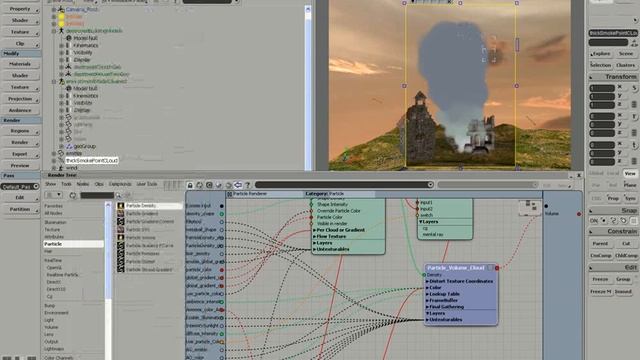Click the Particle Renderer node header icon

point(230,194)
